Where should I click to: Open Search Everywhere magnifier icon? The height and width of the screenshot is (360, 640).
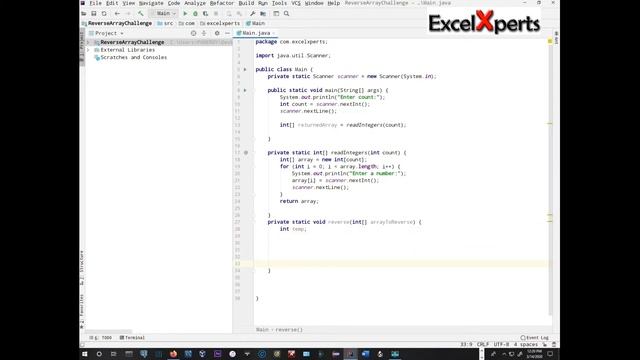click(287, 13)
